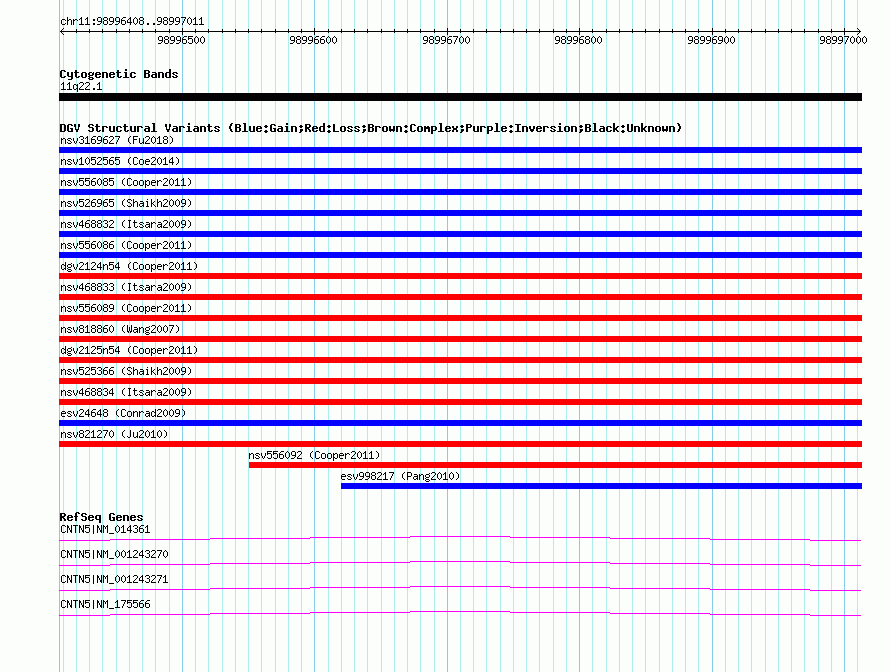Click the nsv3169627 (Fu2018) variant label
The image size is (890, 672).
point(117,140)
